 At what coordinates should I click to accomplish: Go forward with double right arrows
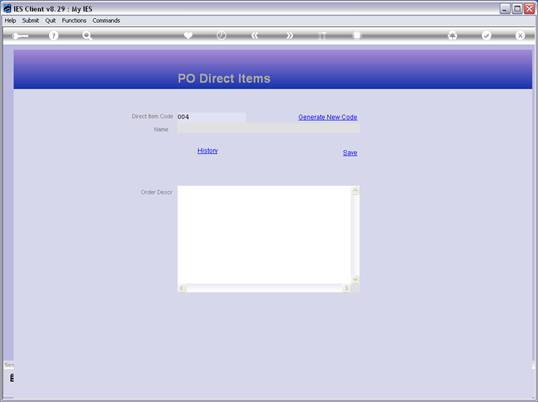[x=289, y=35]
